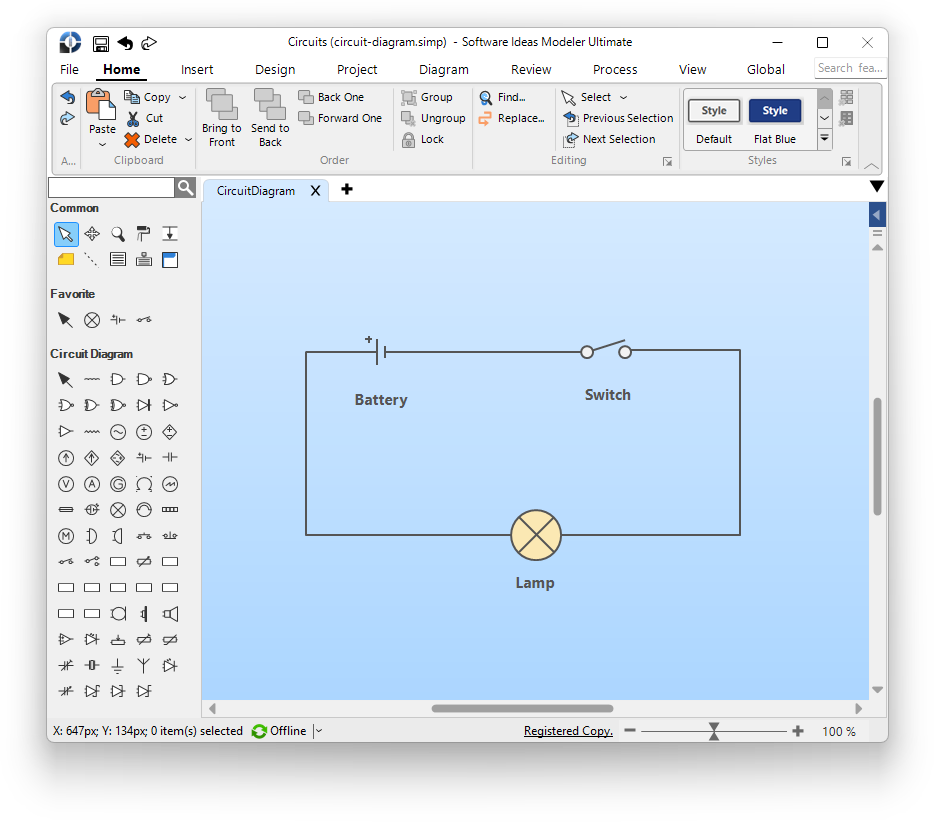Screen dimensions: 934x822
Task: Click the toolbox search magnifier button
Action: [185, 188]
